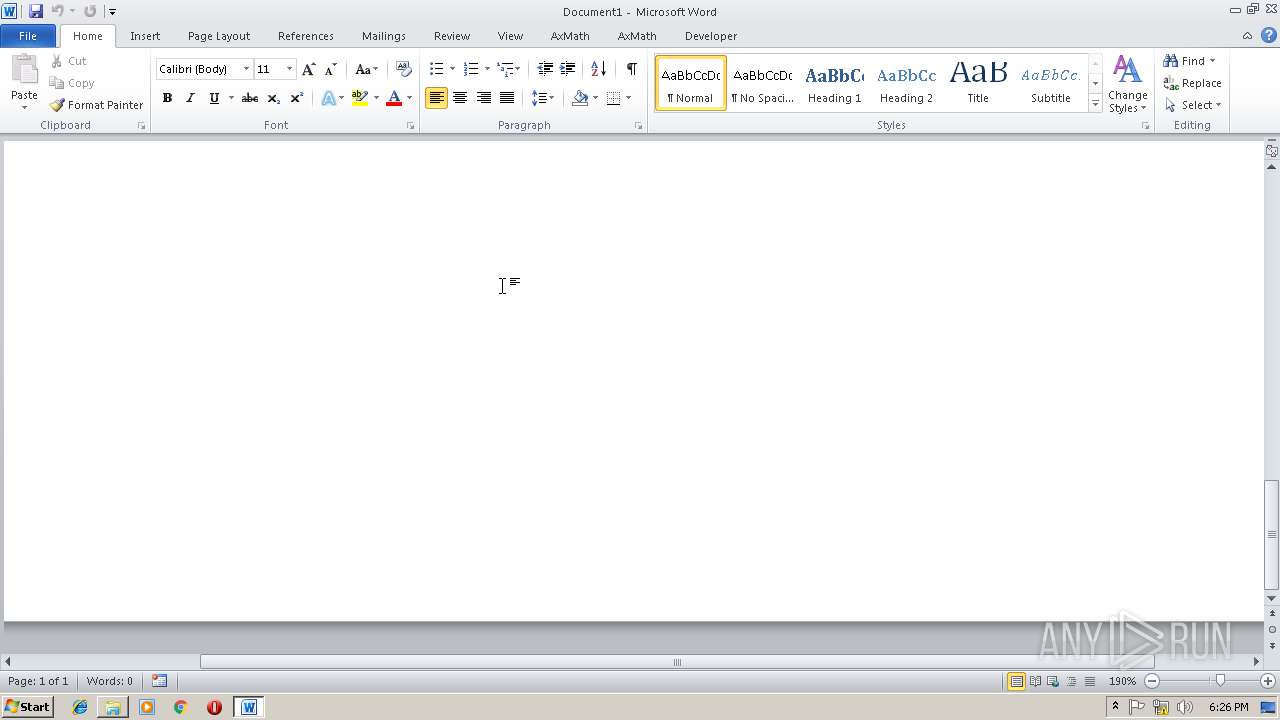Switch to Web Layout view
Image resolution: width=1280 pixels, height=720 pixels.
pos(1053,681)
